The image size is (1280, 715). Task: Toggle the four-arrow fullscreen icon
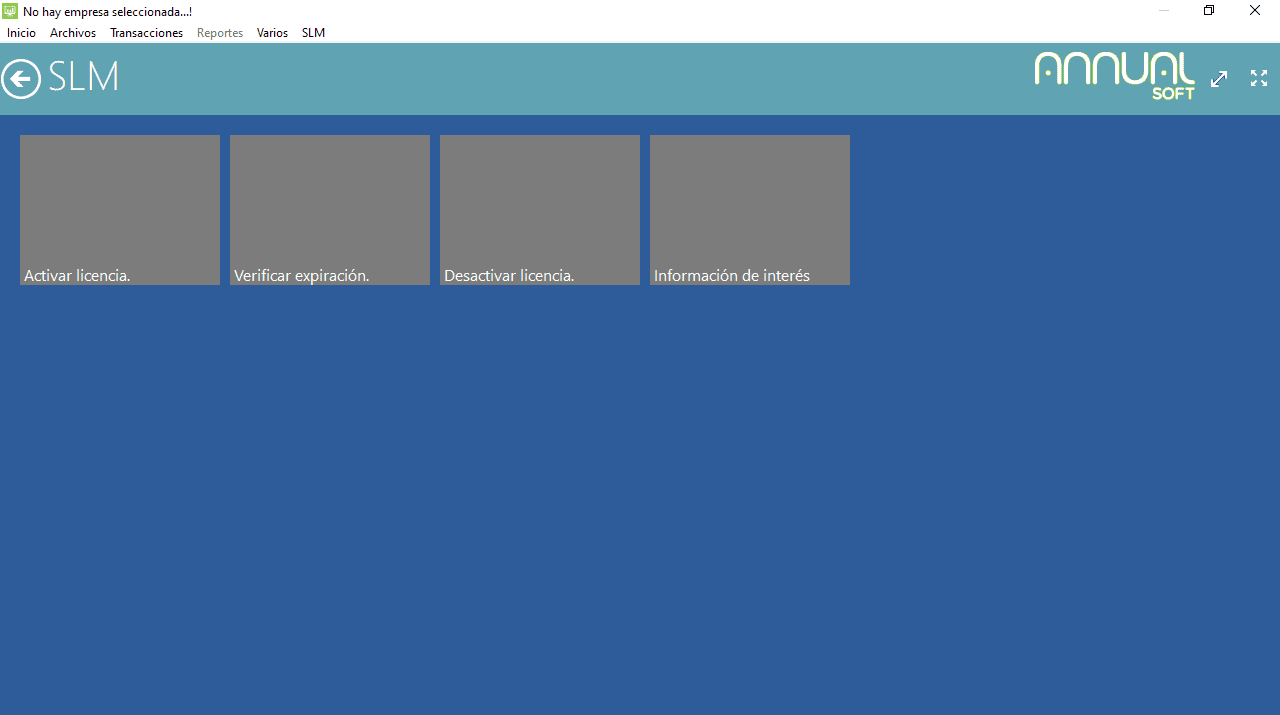1259,78
